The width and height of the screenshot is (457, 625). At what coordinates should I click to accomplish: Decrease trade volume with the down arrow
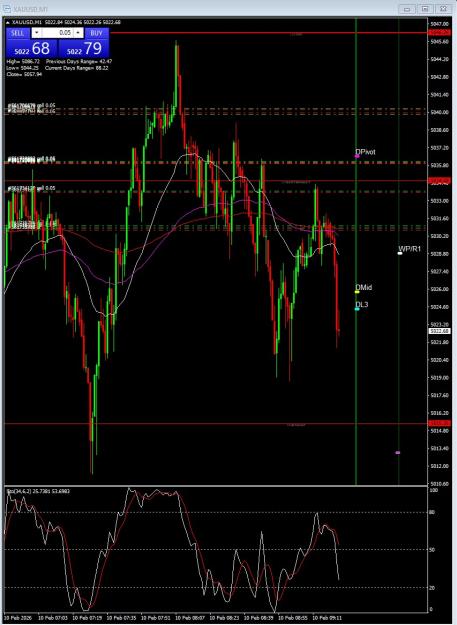[36, 33]
